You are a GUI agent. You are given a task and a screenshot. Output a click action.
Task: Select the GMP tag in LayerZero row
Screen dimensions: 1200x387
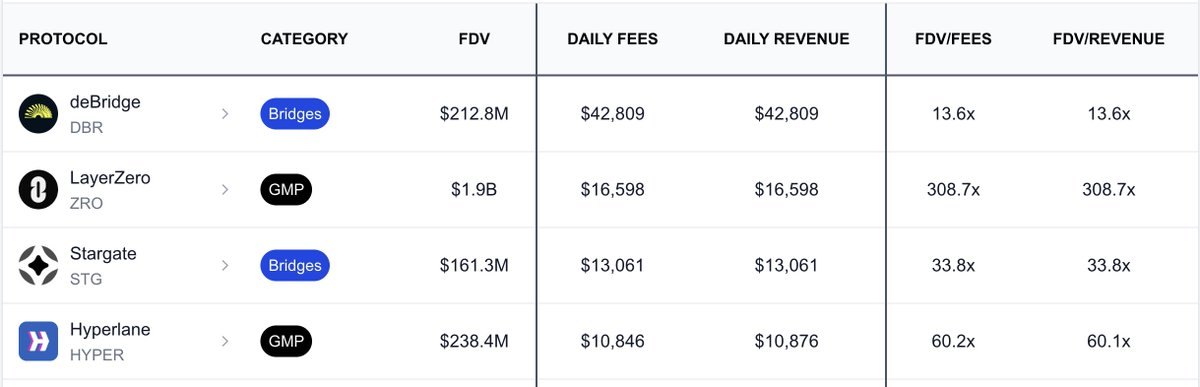(x=286, y=190)
